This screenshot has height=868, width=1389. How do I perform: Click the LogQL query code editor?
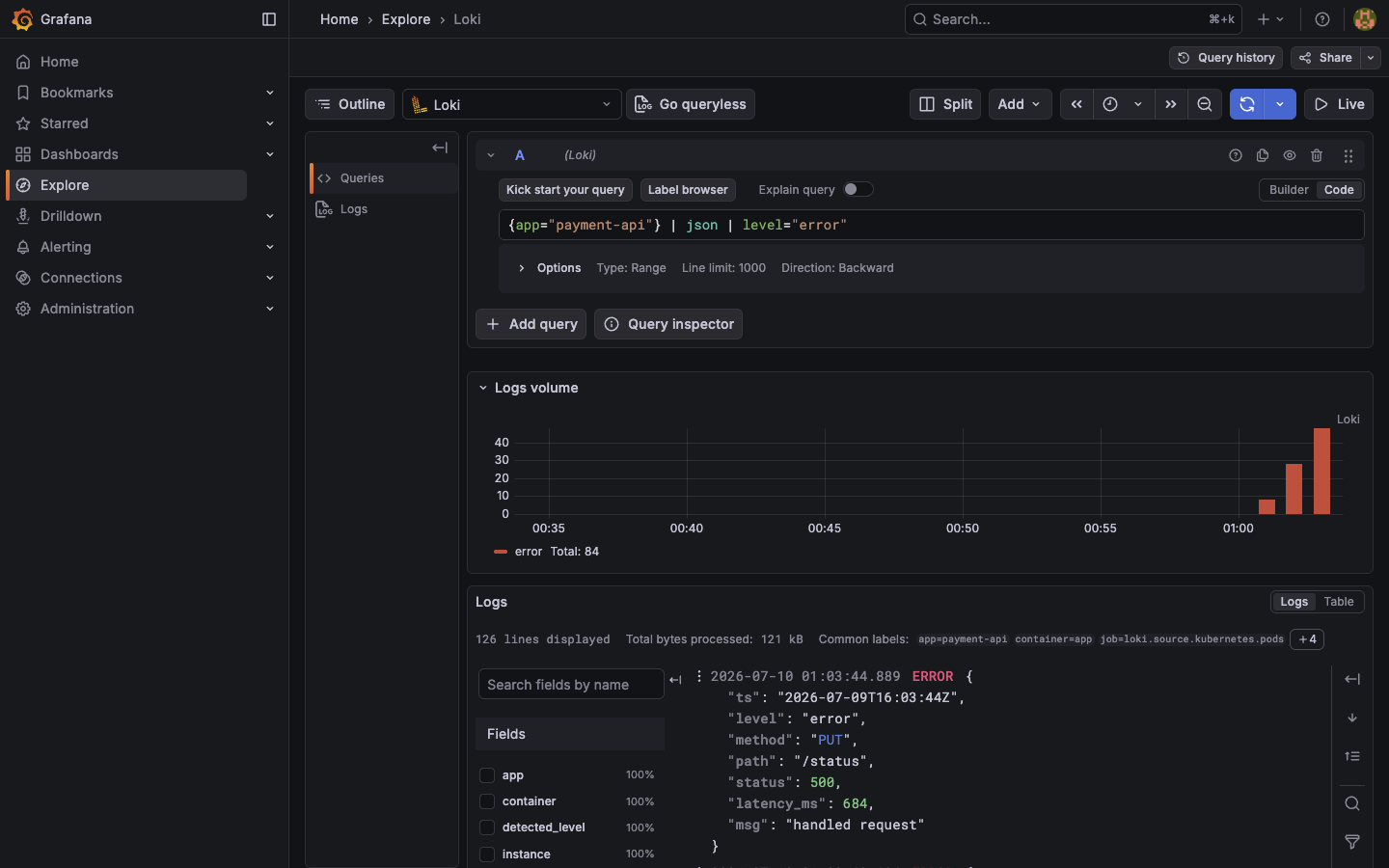931,225
